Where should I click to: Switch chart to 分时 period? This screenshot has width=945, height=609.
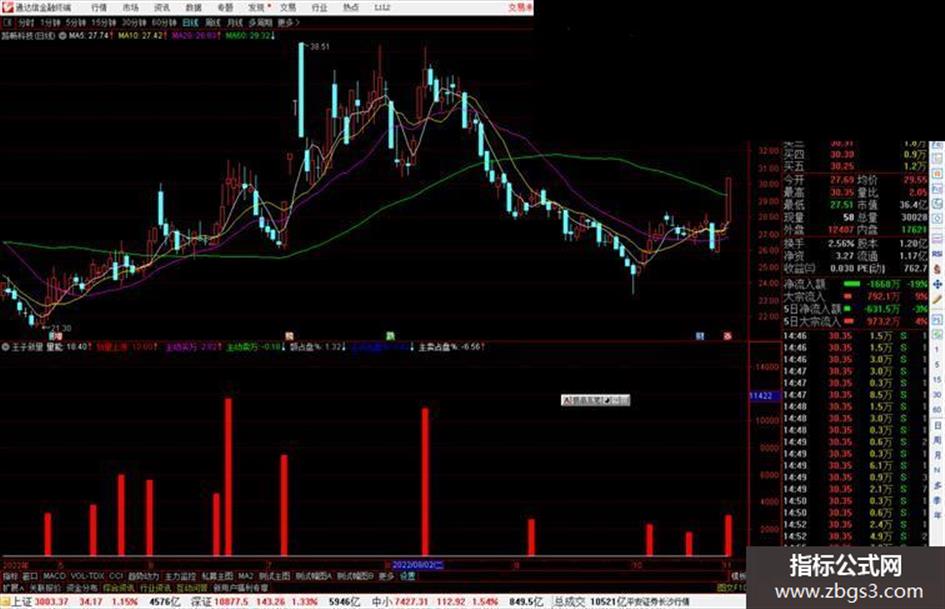pyautogui.click(x=26, y=23)
